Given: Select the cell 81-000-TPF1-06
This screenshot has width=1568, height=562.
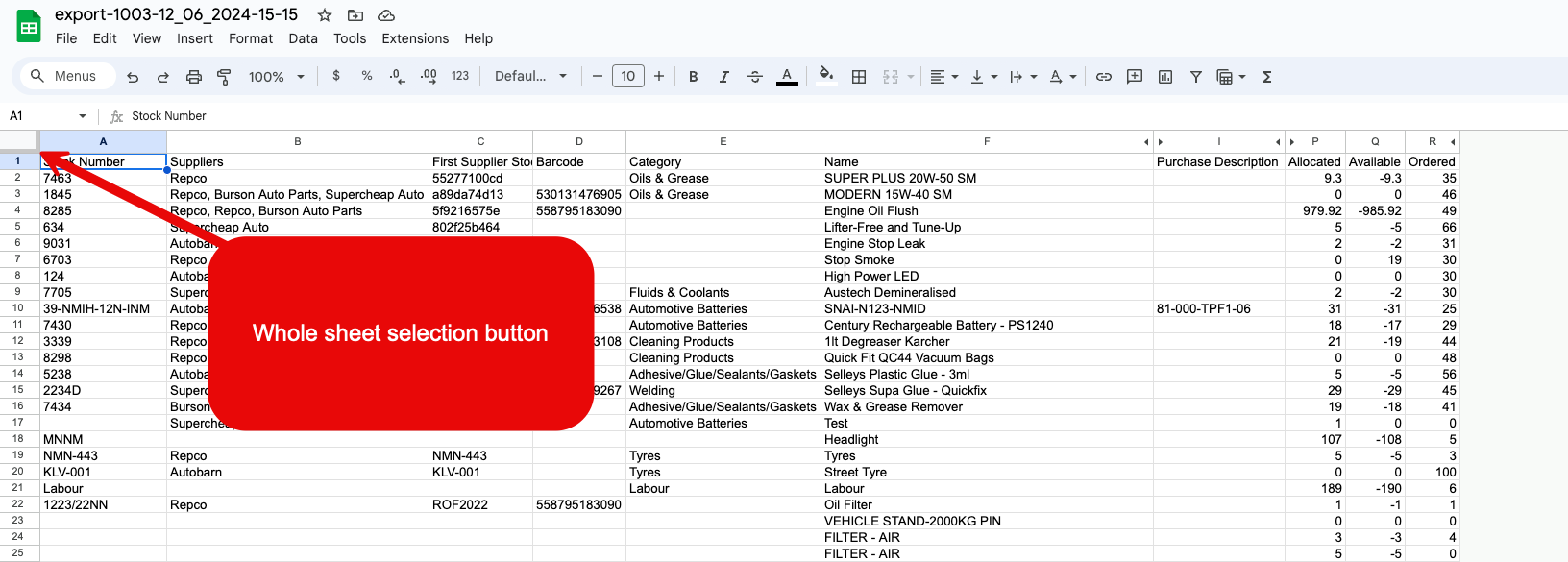Looking at the screenshot, I should pos(1218,308).
